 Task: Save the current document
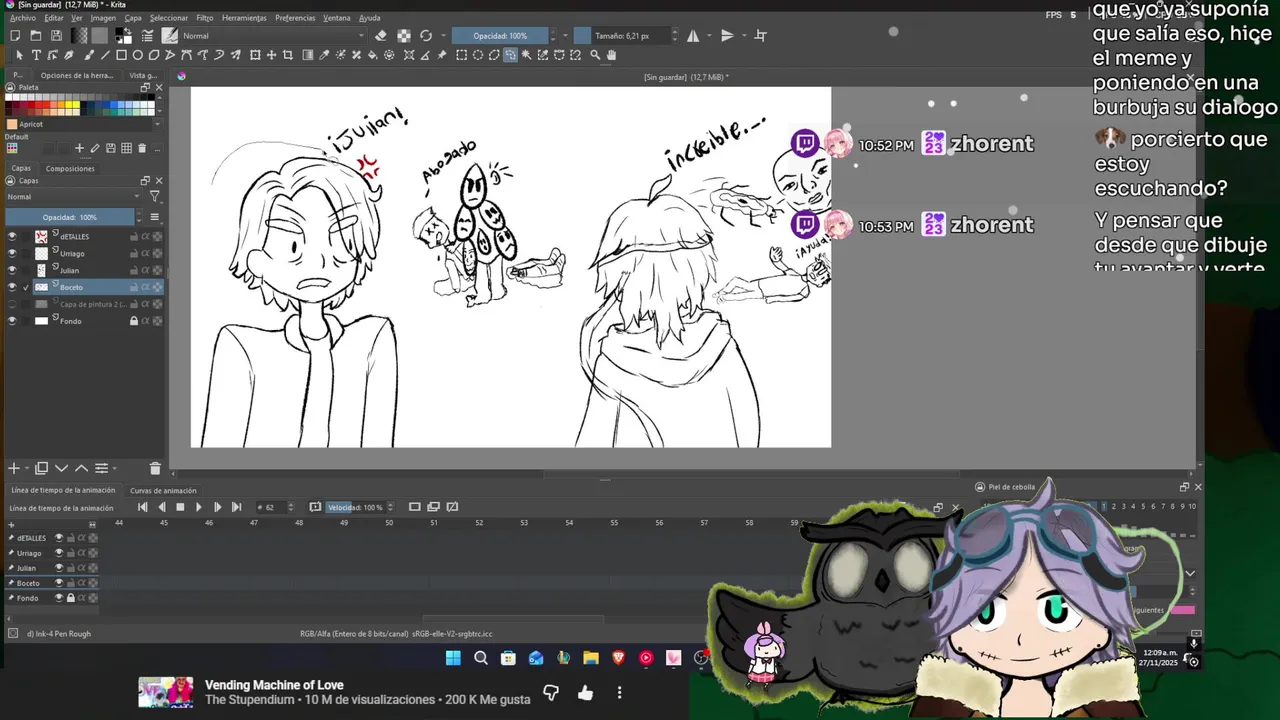(x=56, y=35)
